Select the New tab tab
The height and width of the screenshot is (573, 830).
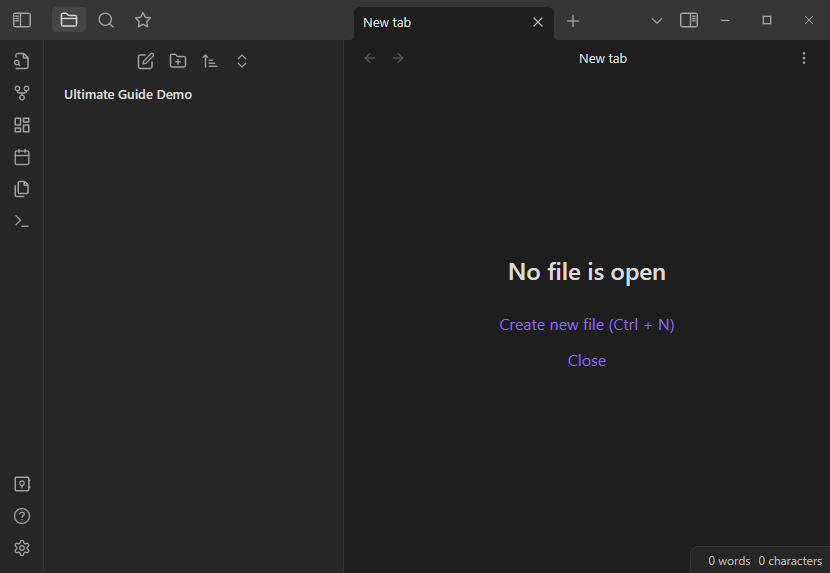(454, 23)
